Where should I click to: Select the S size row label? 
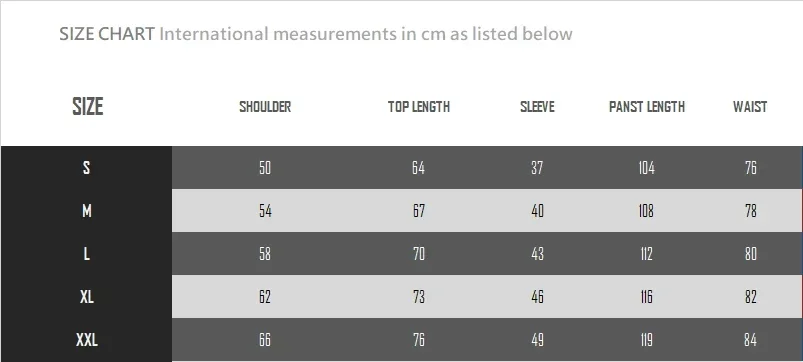pyautogui.click(x=87, y=167)
